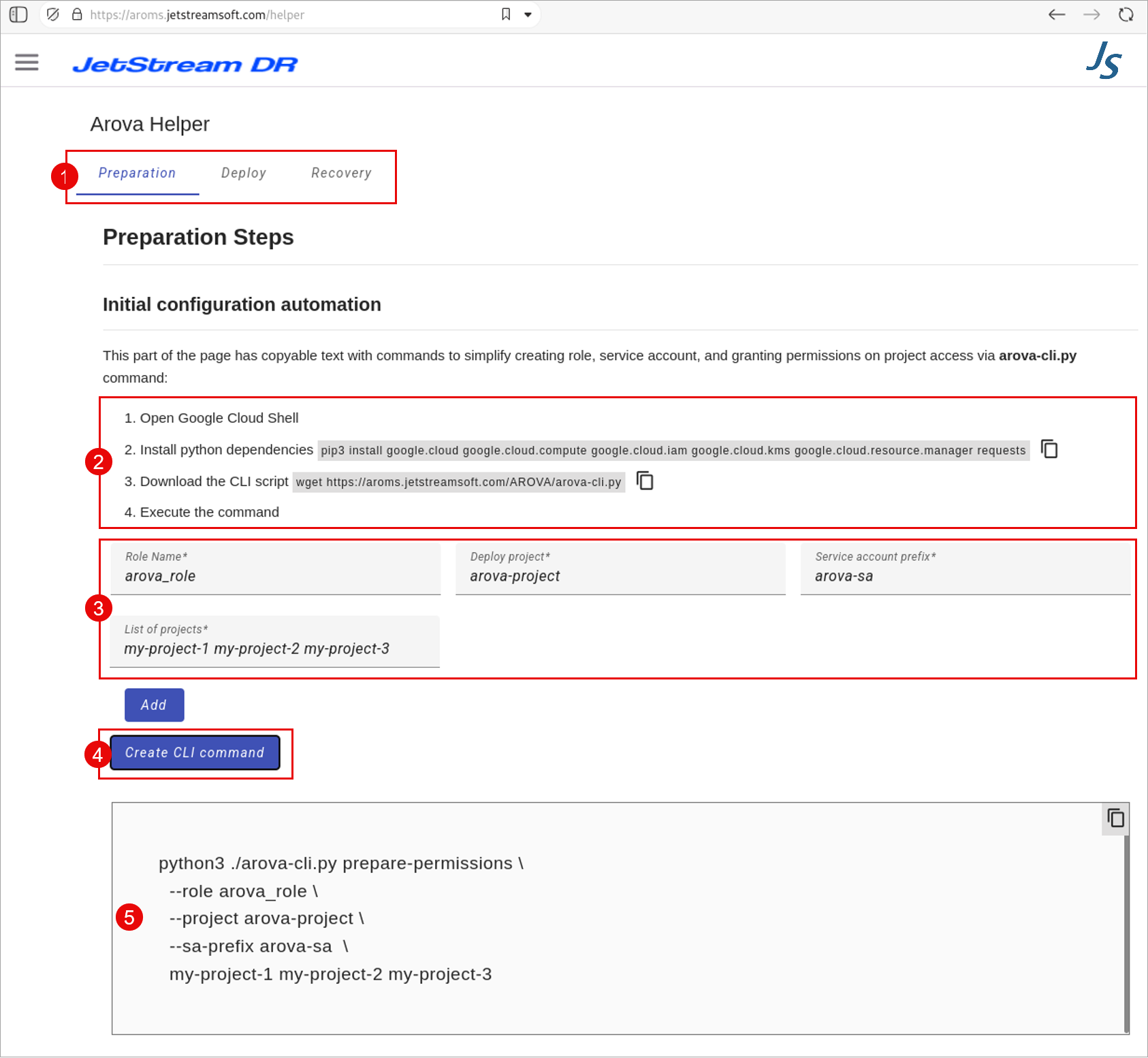1148x1058 pixels.
Task: Open the JS user profile icon
Action: tap(1104, 61)
